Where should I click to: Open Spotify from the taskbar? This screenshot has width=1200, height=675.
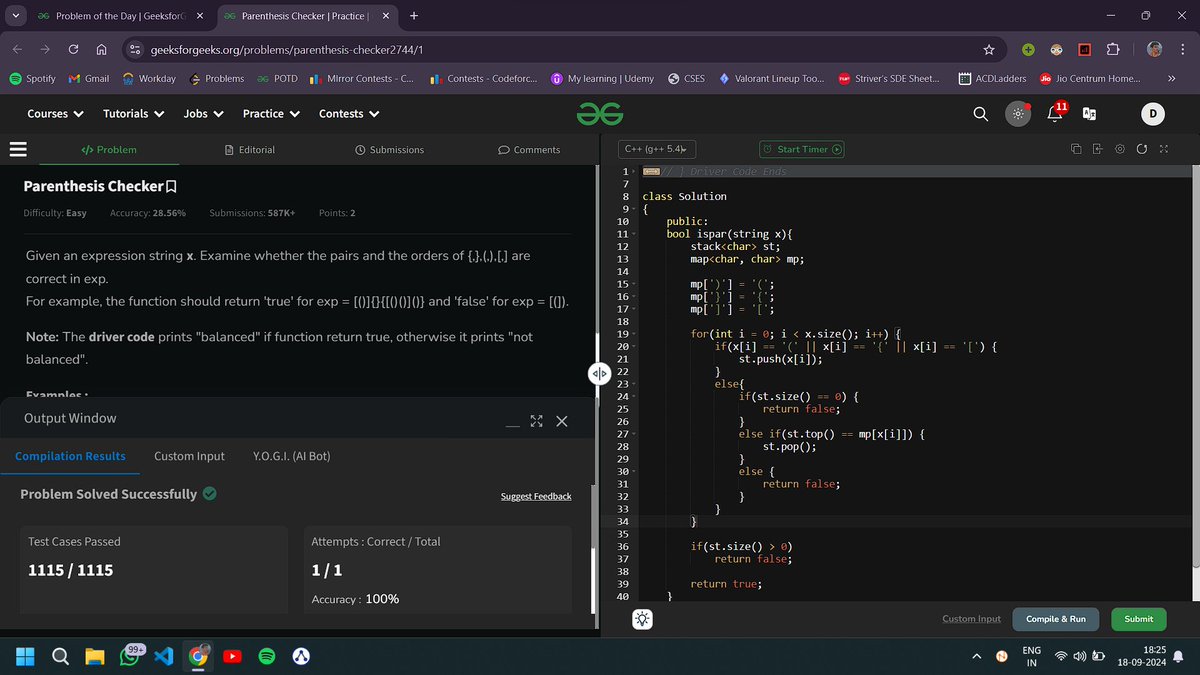[x=266, y=657]
